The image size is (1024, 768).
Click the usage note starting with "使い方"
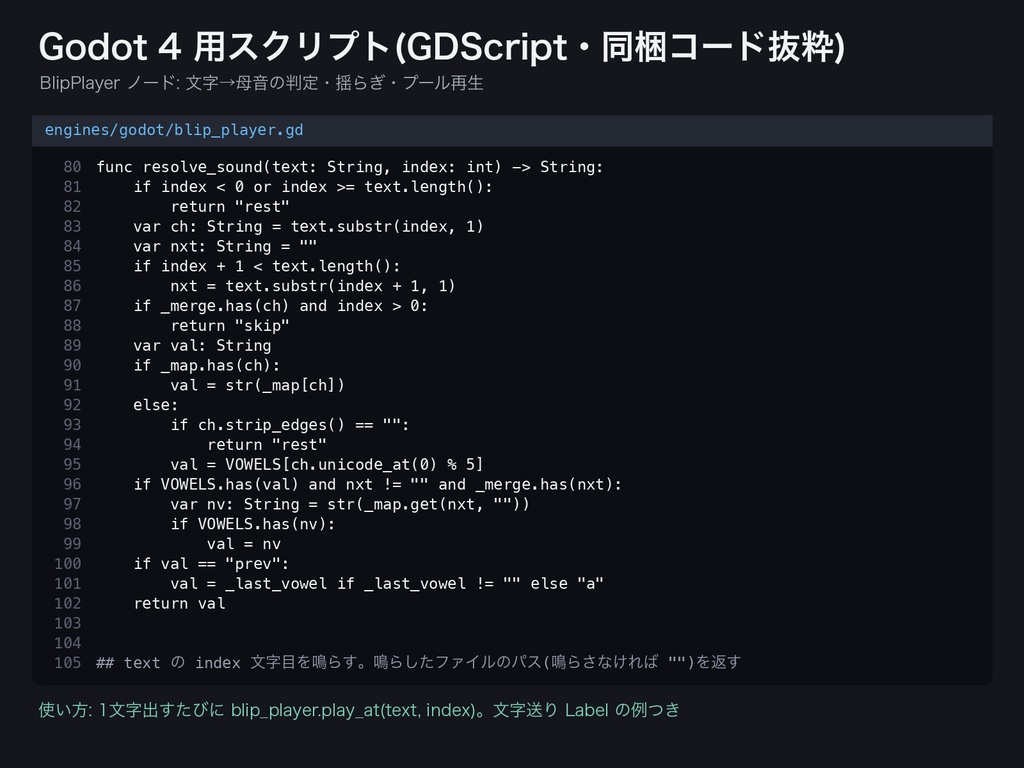coord(359,710)
